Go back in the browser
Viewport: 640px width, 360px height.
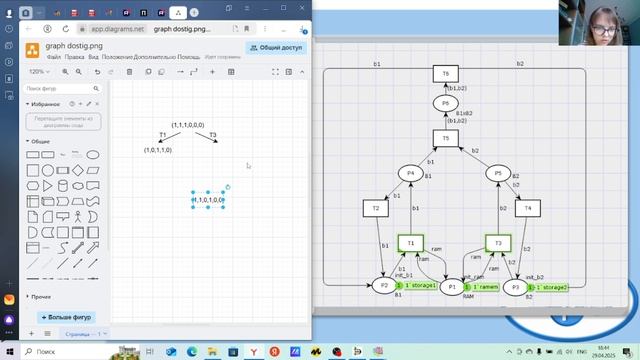(29, 29)
